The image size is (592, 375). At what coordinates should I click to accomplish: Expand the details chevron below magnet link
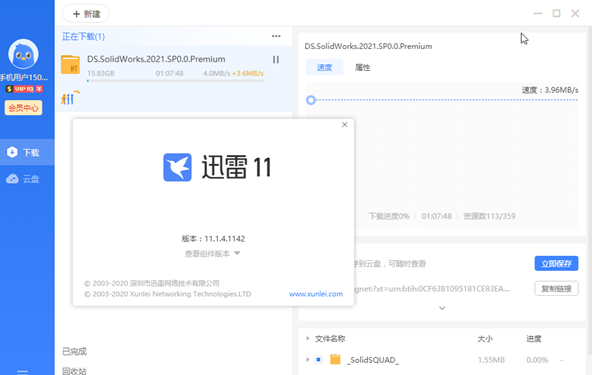click(442, 308)
